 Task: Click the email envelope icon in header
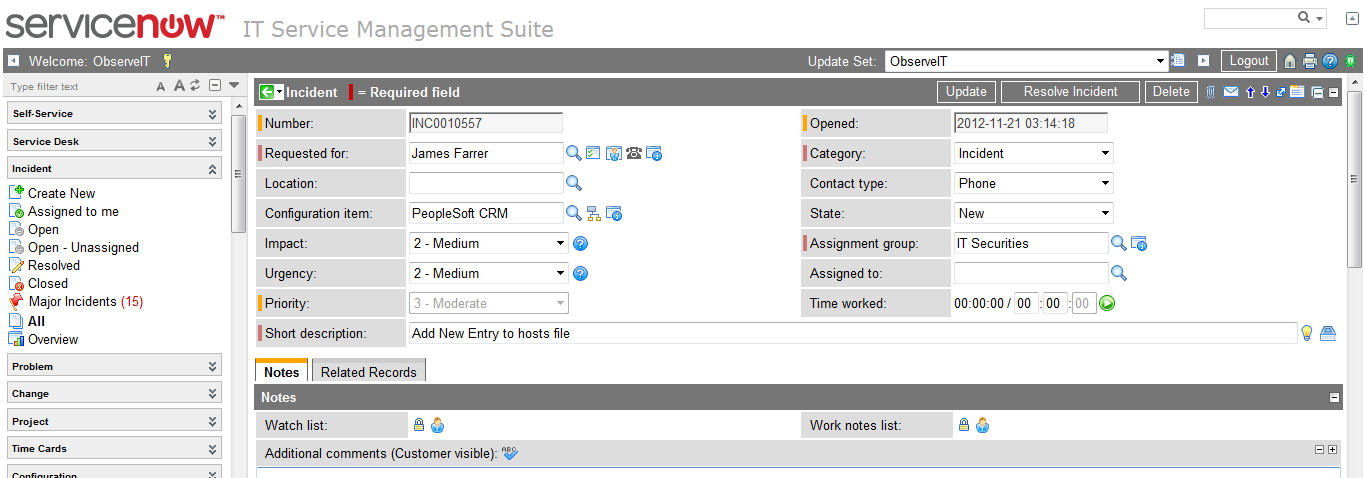coord(1231,92)
